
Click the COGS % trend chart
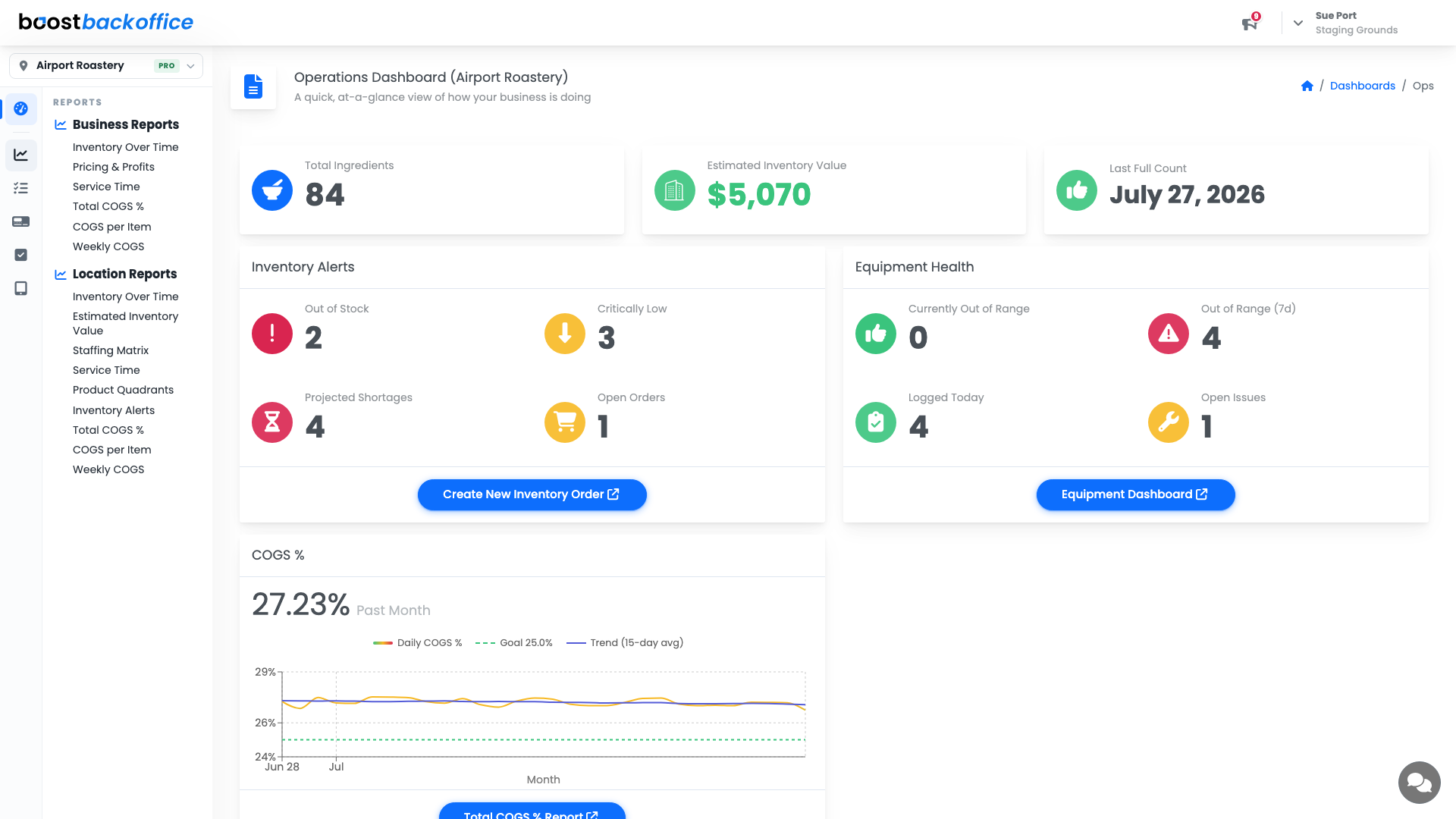tap(543, 714)
